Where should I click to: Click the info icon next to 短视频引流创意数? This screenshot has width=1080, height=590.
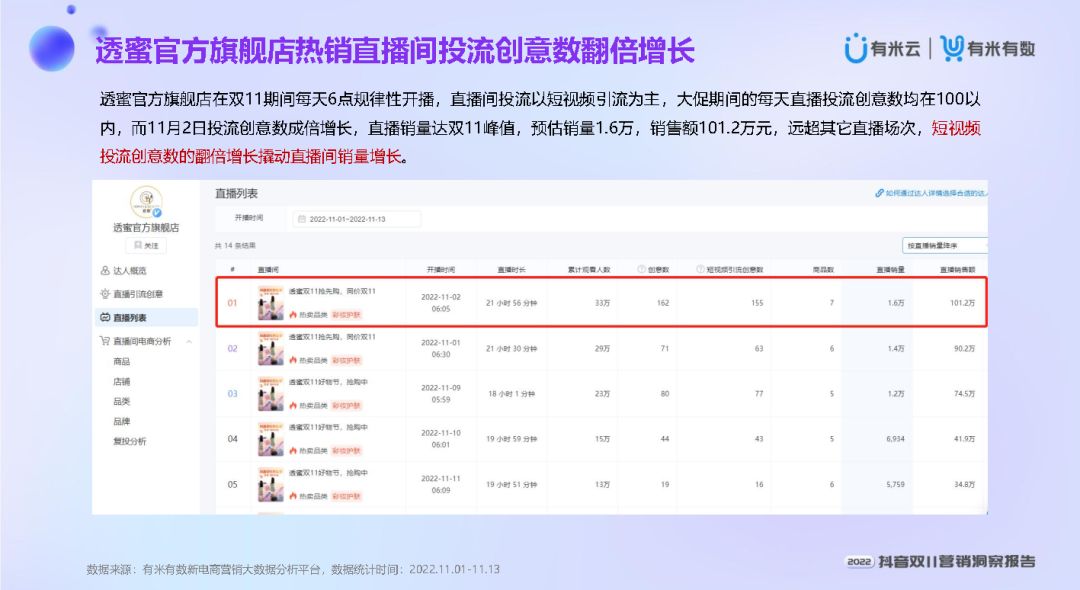pyautogui.click(x=700, y=270)
